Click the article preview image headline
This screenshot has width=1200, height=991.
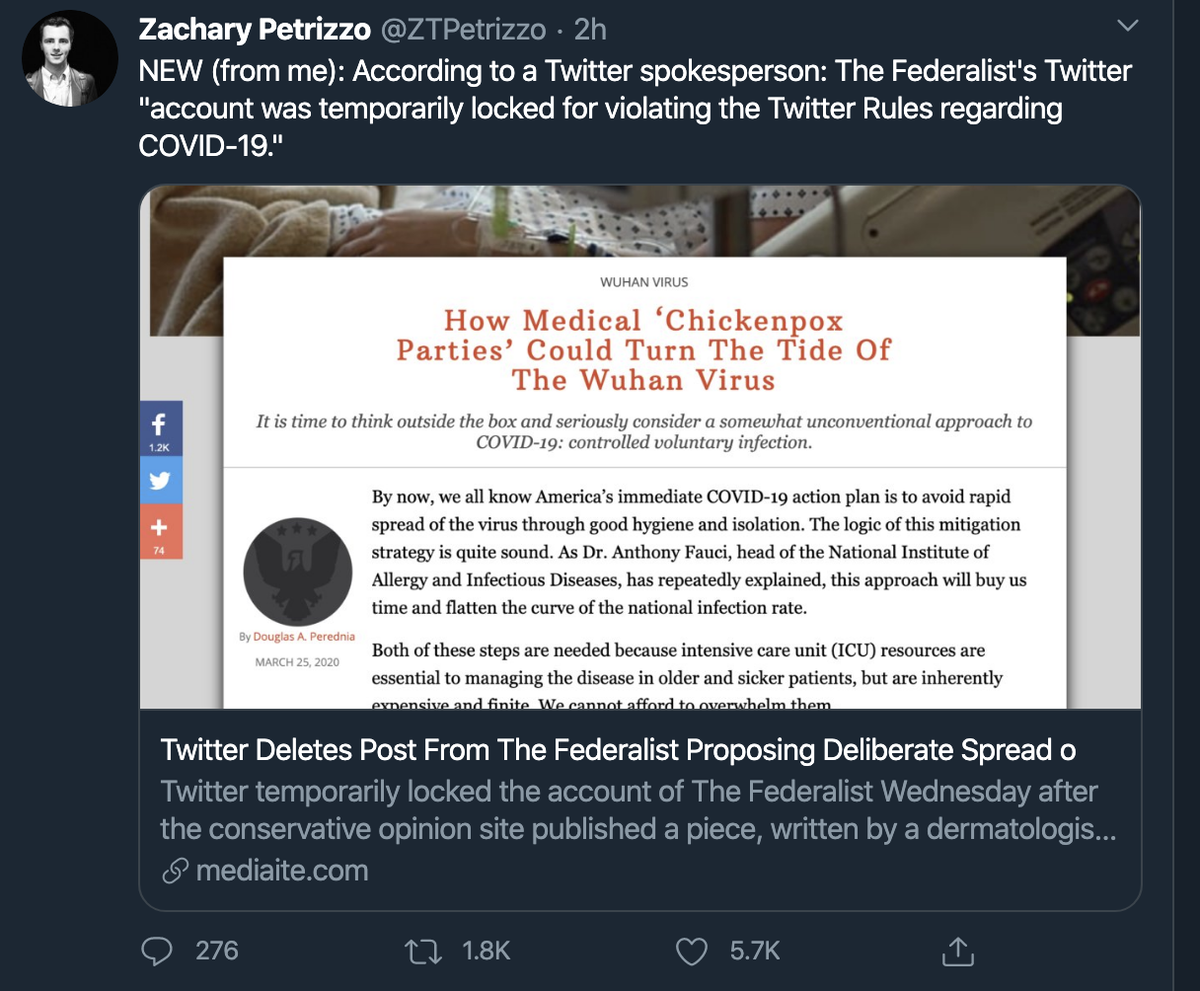pos(642,350)
